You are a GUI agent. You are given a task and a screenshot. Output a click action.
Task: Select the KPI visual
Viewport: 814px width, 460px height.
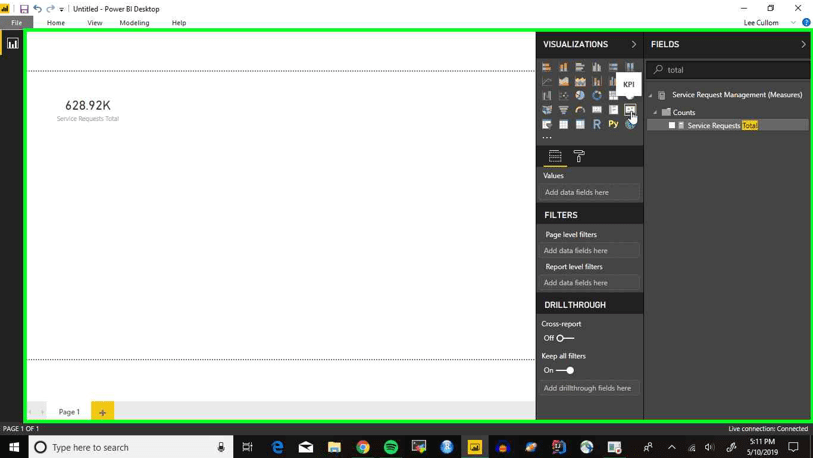(x=630, y=110)
